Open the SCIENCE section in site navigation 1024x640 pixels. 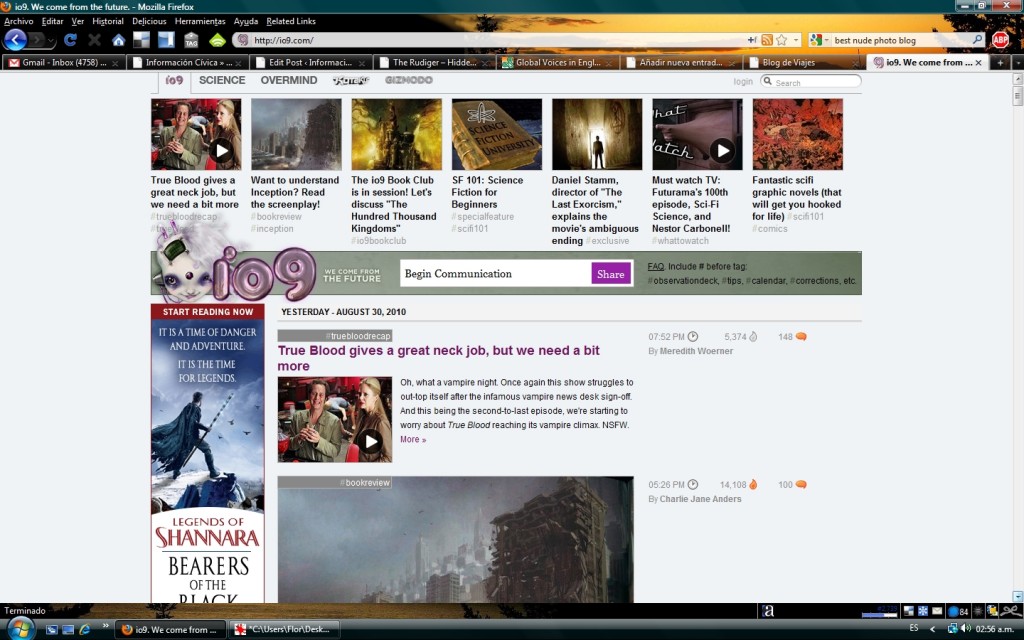click(221, 80)
